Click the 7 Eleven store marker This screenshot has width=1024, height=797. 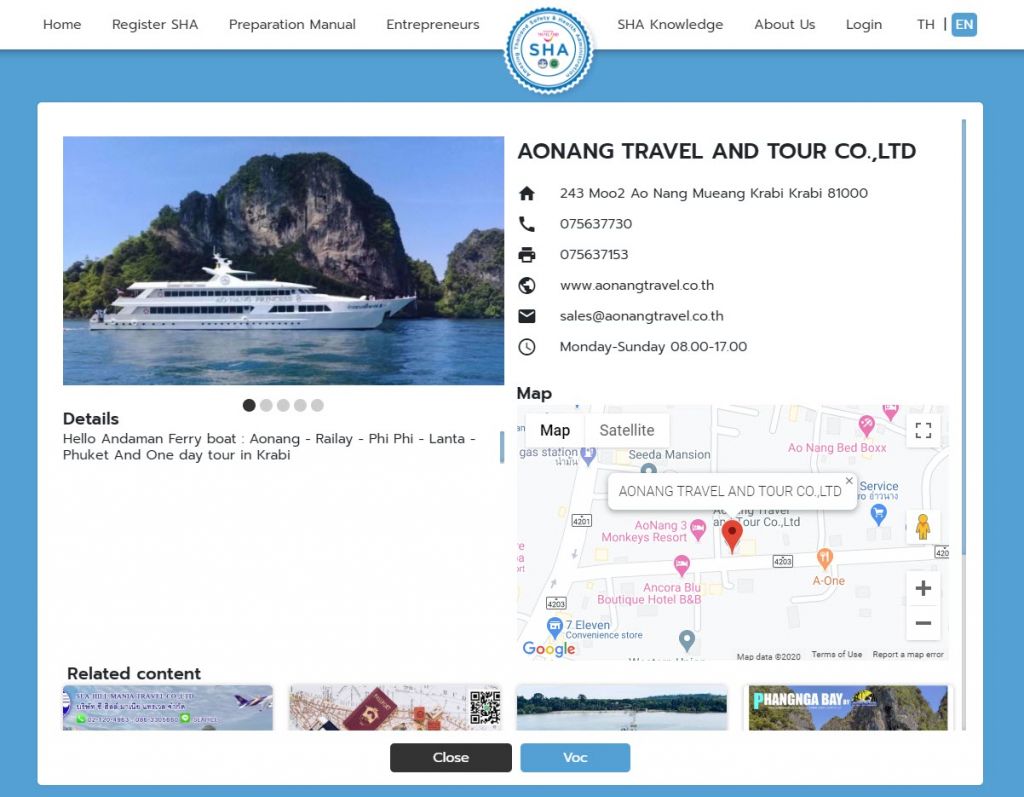554,628
